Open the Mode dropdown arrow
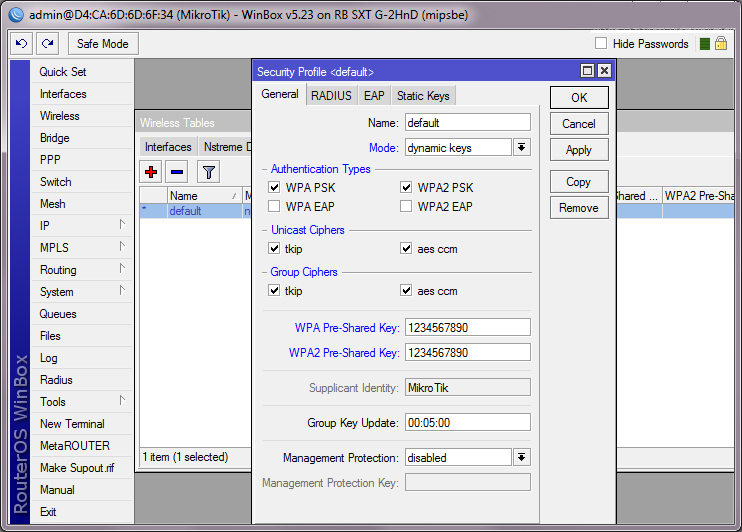The height and width of the screenshot is (532, 742). click(x=522, y=148)
